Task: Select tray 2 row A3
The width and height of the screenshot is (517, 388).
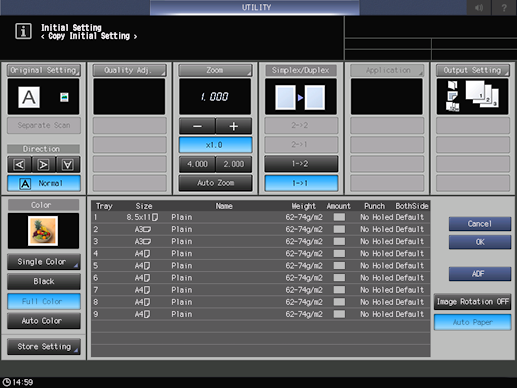Action: (x=260, y=229)
